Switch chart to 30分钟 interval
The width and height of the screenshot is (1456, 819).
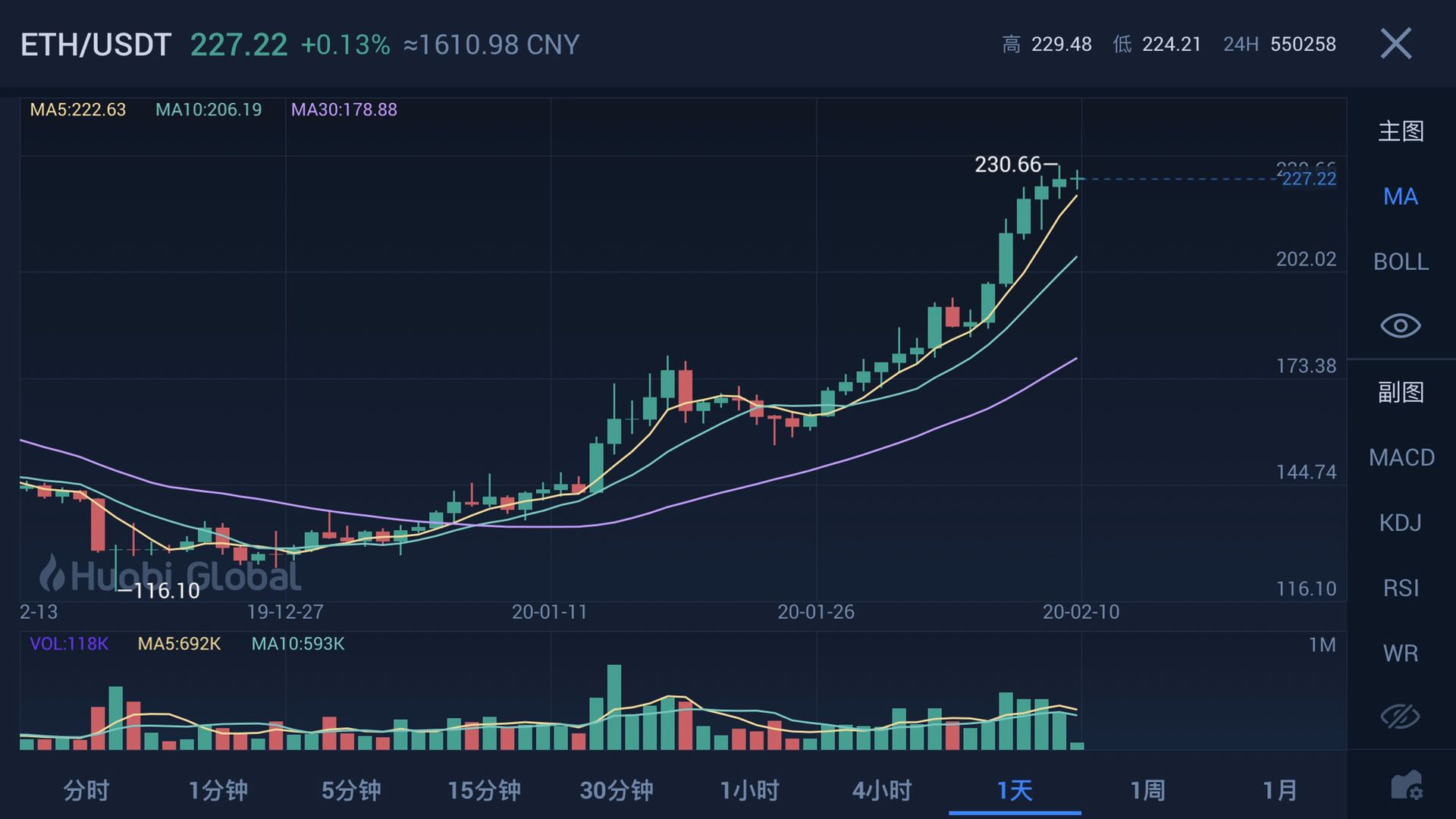616,791
